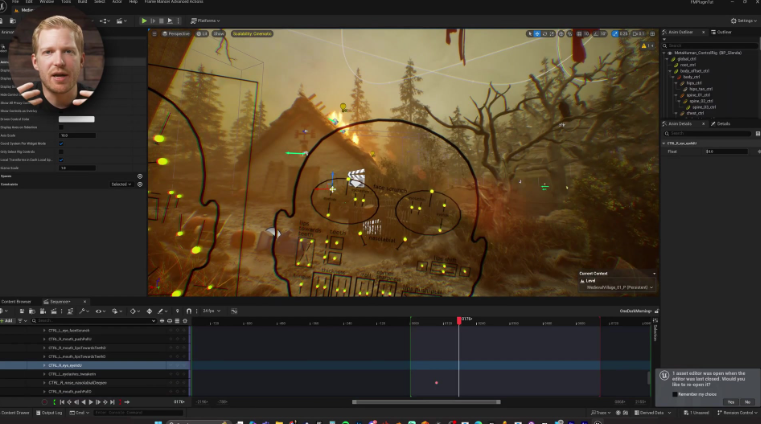This screenshot has height=424, width=761.
Task: Click the Add track button in Sequencer
Action: 7,321
